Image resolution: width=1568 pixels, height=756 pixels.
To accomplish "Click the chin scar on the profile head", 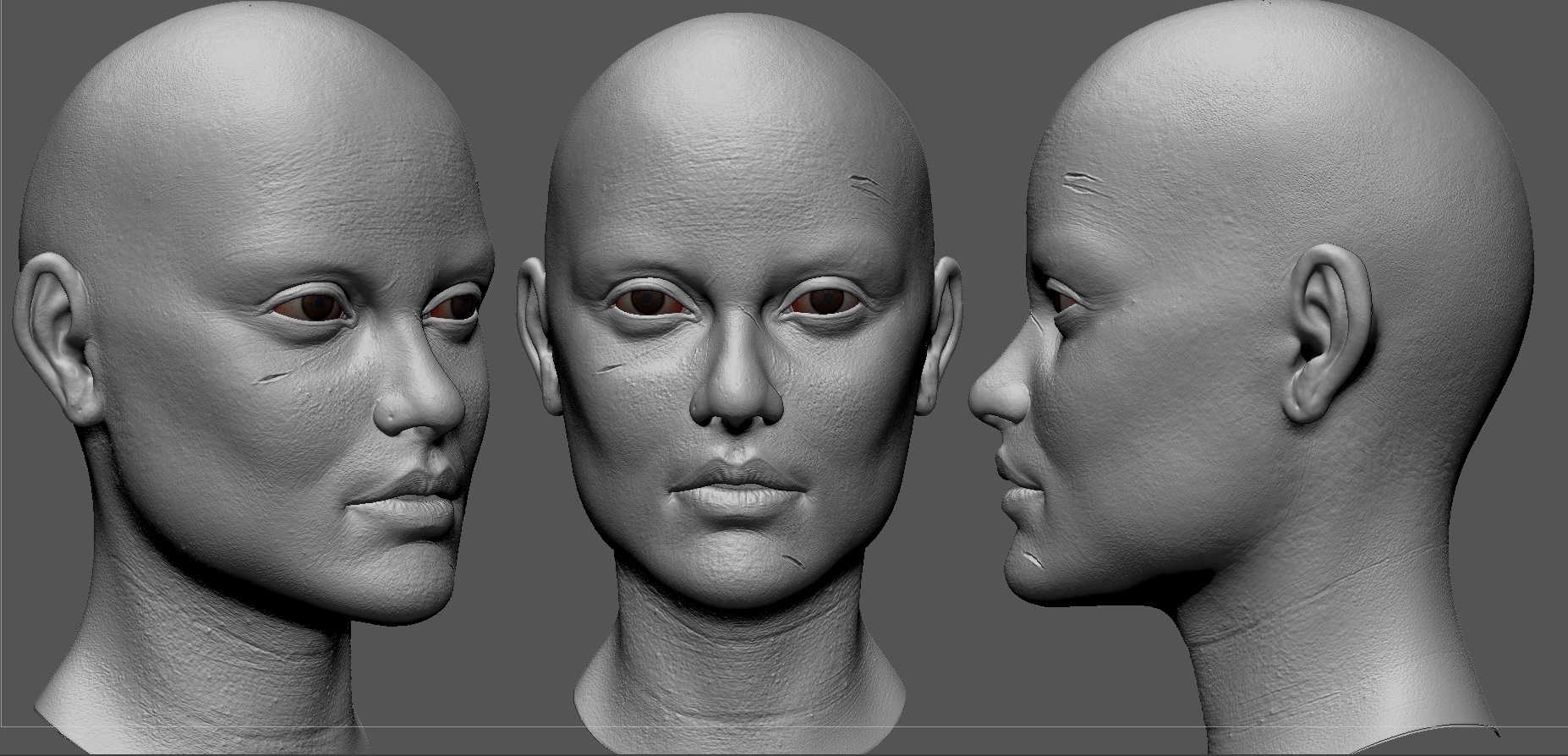I will 1032,559.
